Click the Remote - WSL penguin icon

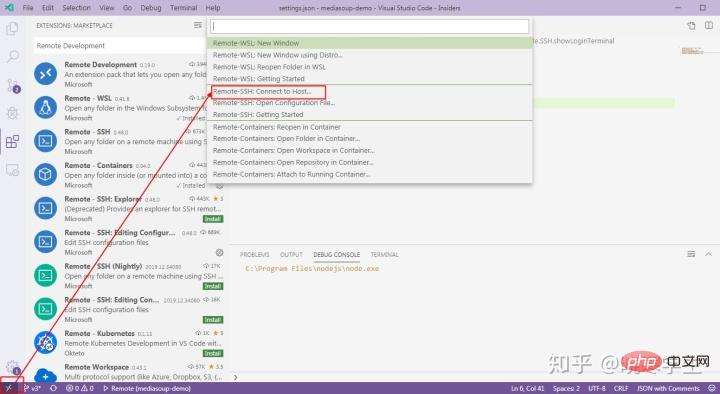click(45, 107)
